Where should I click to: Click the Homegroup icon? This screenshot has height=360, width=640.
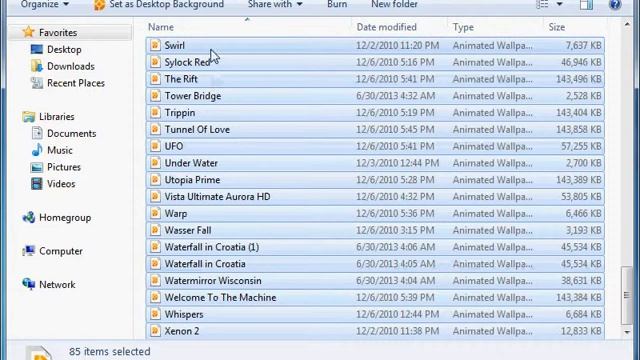(x=29, y=218)
